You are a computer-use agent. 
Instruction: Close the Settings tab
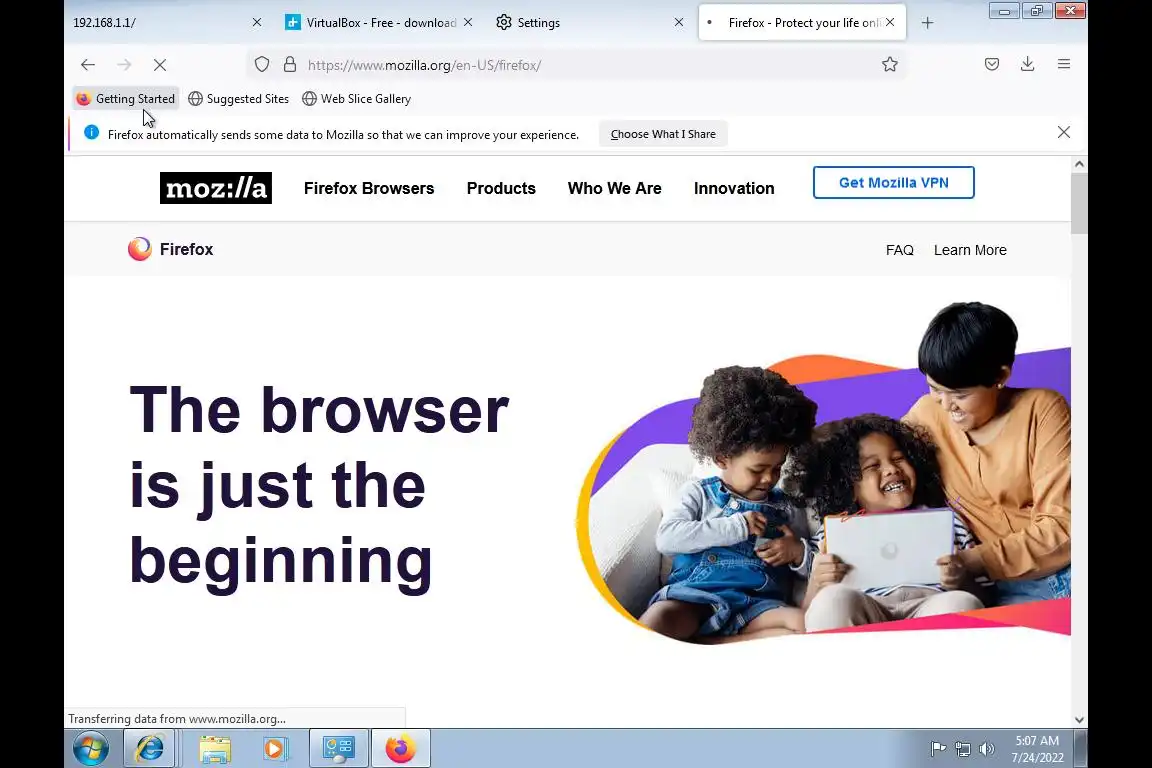[x=679, y=23]
